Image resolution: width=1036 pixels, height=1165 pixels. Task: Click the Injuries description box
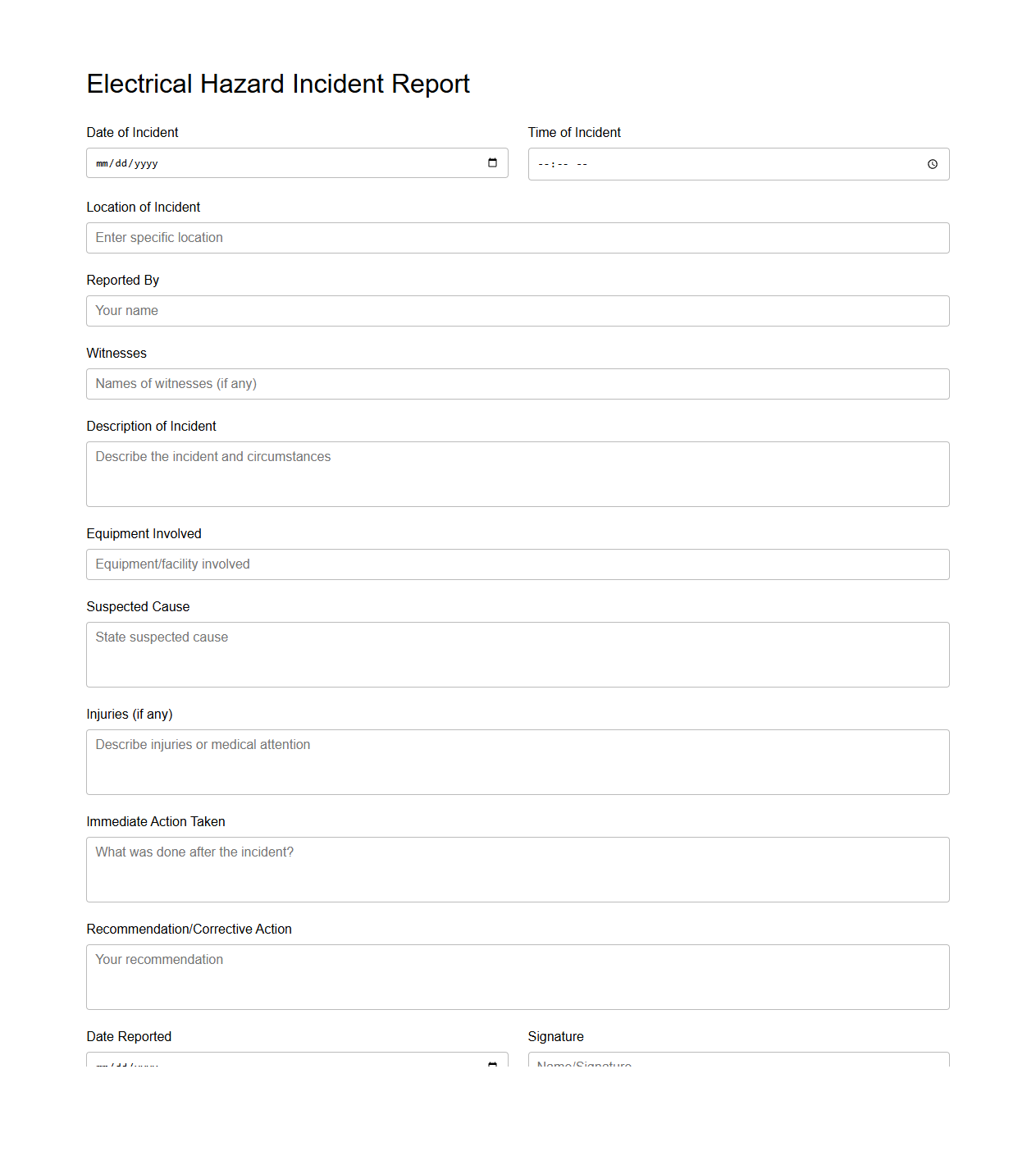coord(518,761)
